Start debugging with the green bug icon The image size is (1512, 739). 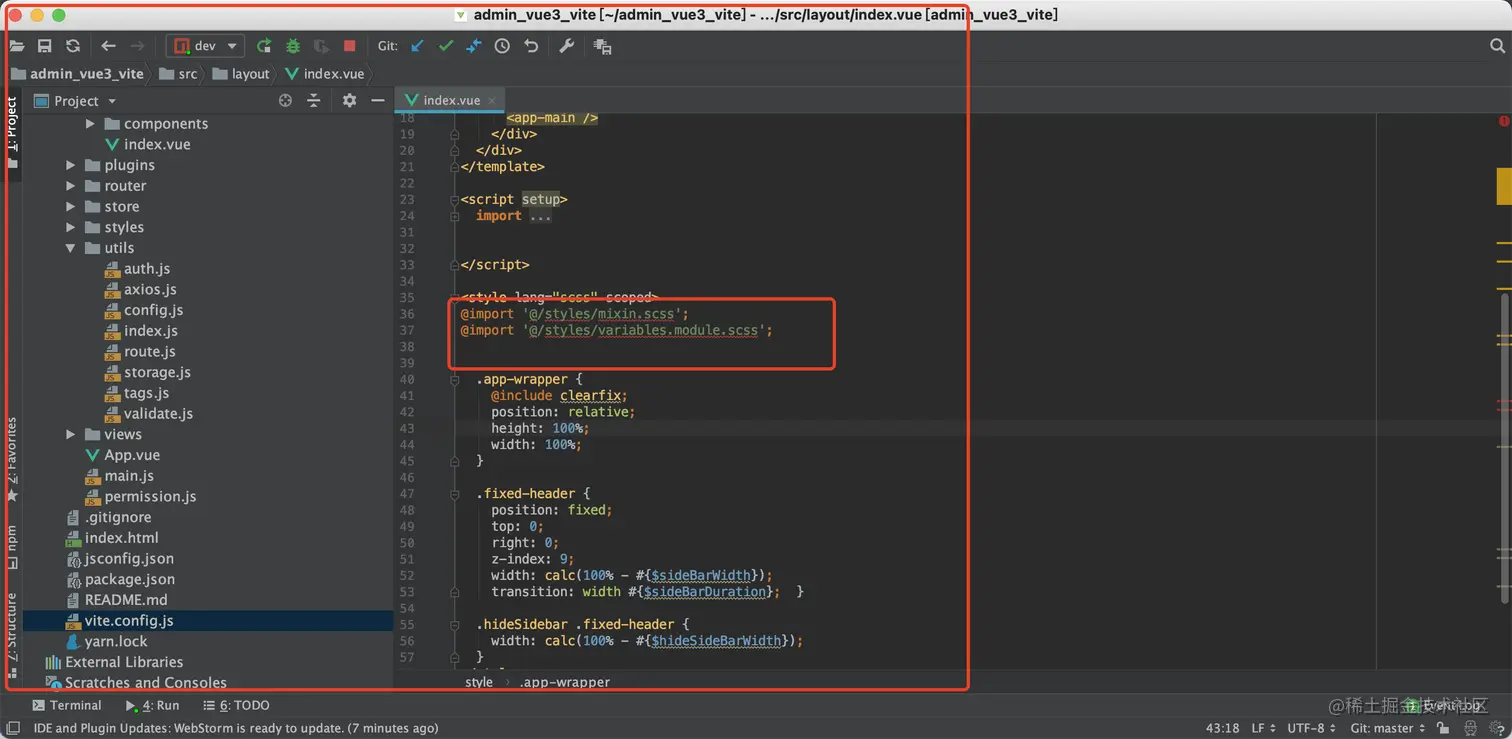[293, 46]
